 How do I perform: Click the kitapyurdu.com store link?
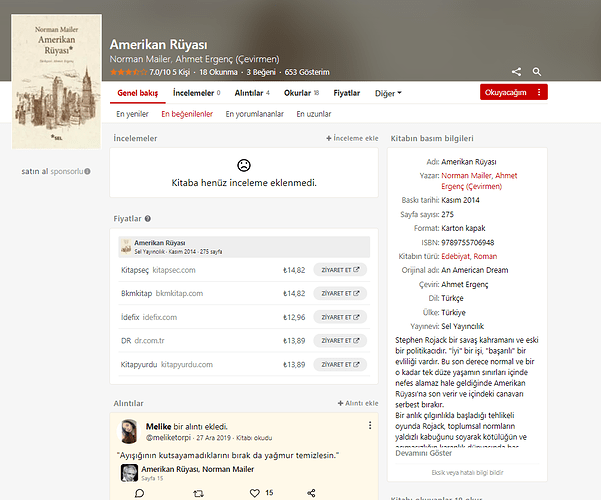click(x=187, y=364)
